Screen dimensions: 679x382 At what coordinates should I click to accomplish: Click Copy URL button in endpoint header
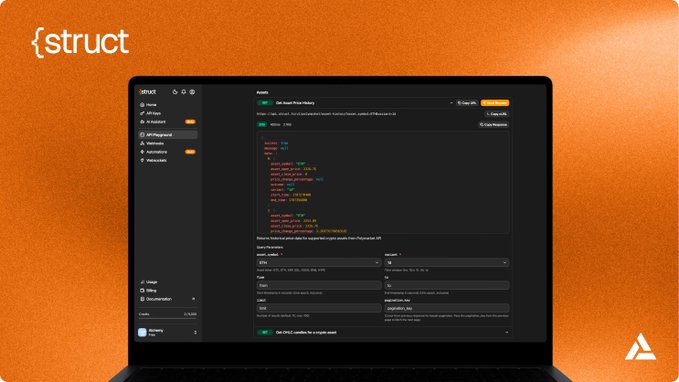coord(467,103)
